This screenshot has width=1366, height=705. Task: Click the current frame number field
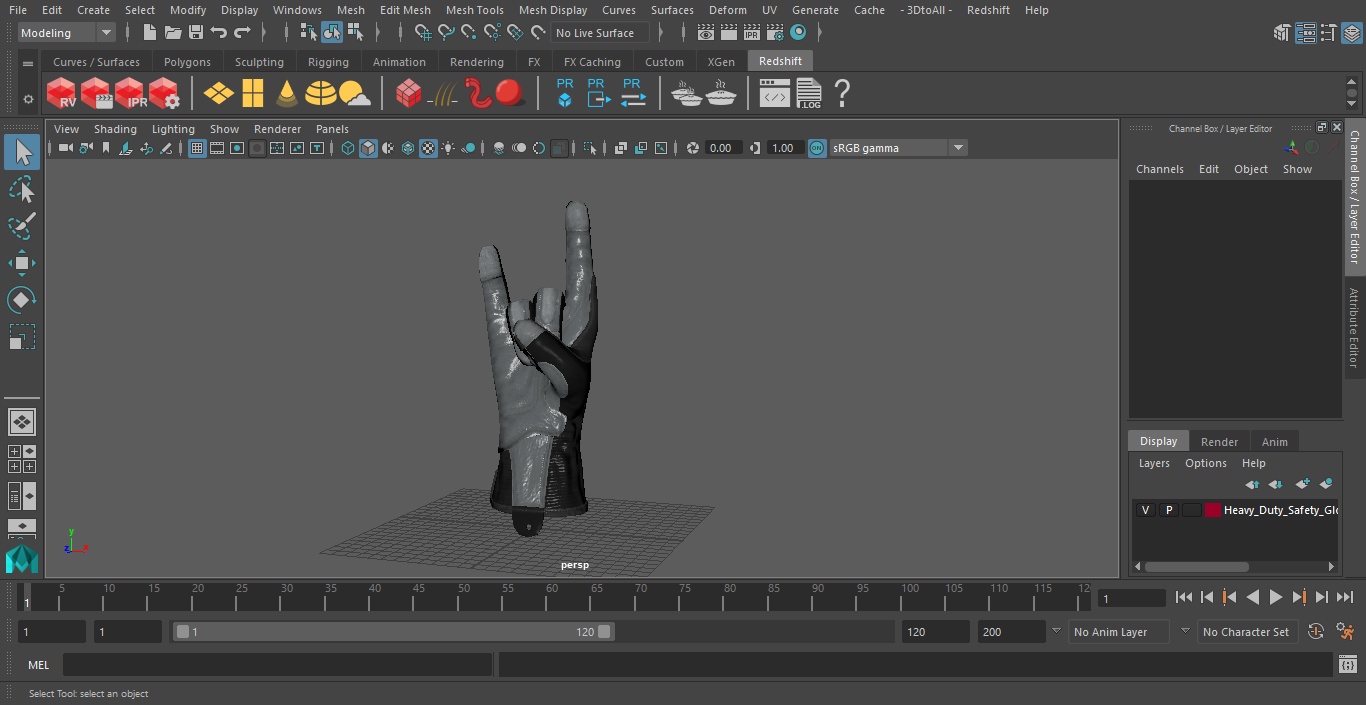[1131, 598]
